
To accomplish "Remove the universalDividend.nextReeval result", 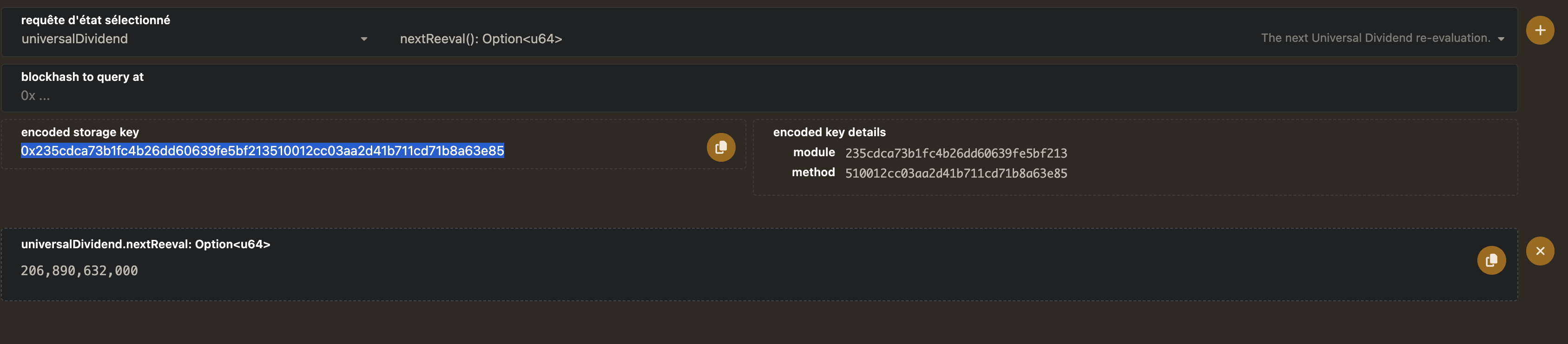I will pyautogui.click(x=1539, y=251).
